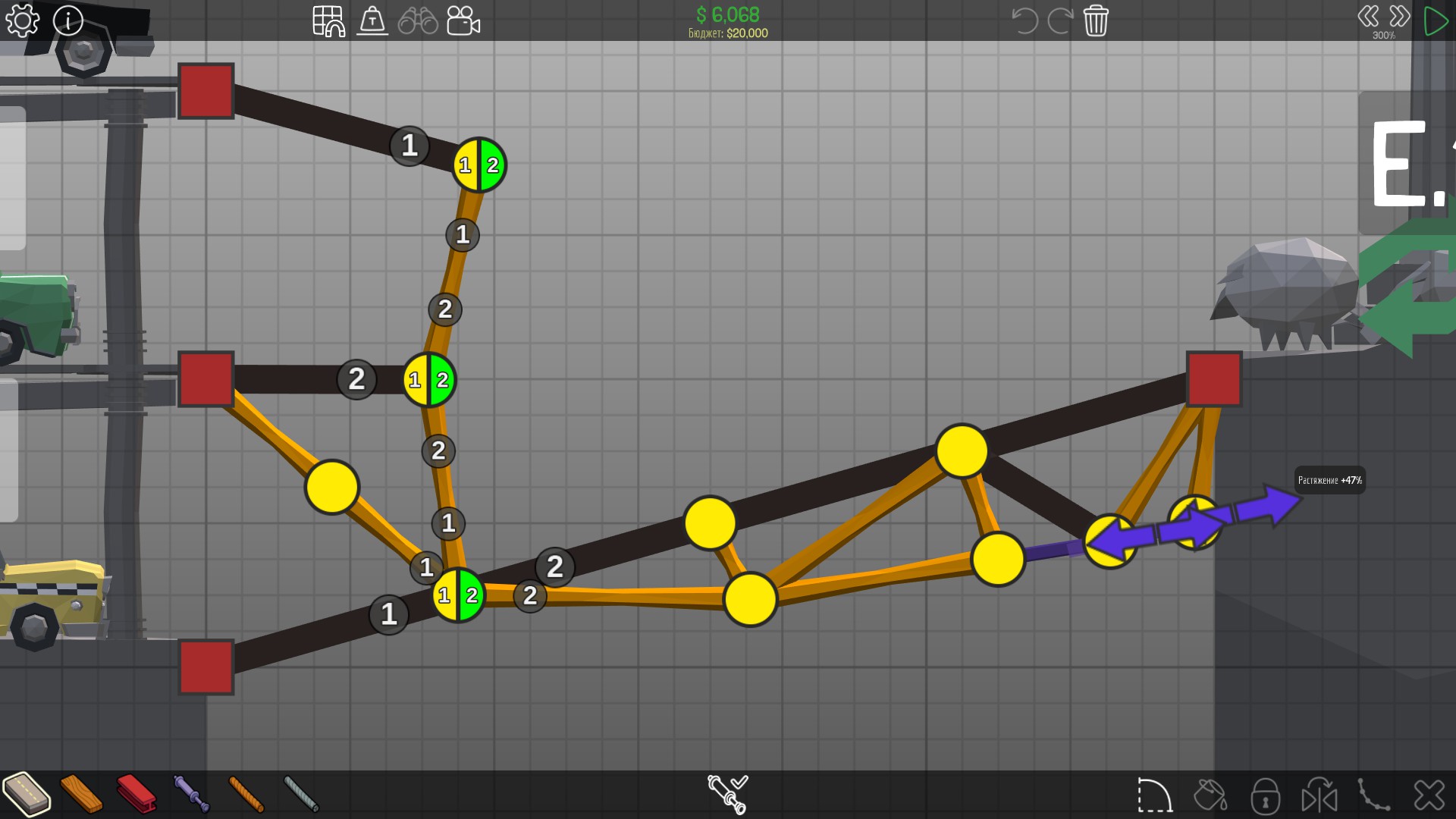Toggle the grid snapping icon
This screenshot has width=1456, height=819.
[328, 20]
